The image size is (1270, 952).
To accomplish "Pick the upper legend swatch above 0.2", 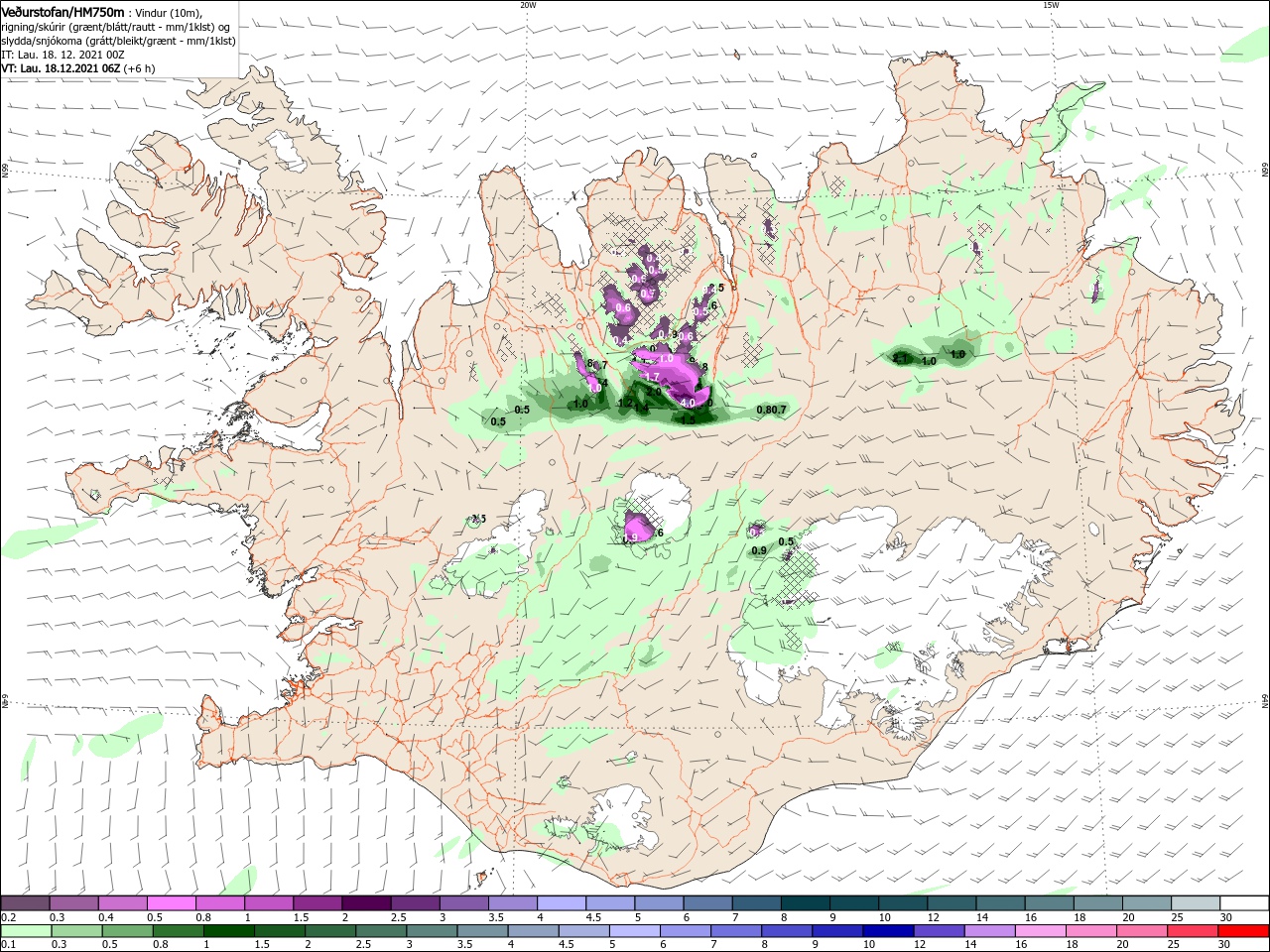I will point(25,903).
